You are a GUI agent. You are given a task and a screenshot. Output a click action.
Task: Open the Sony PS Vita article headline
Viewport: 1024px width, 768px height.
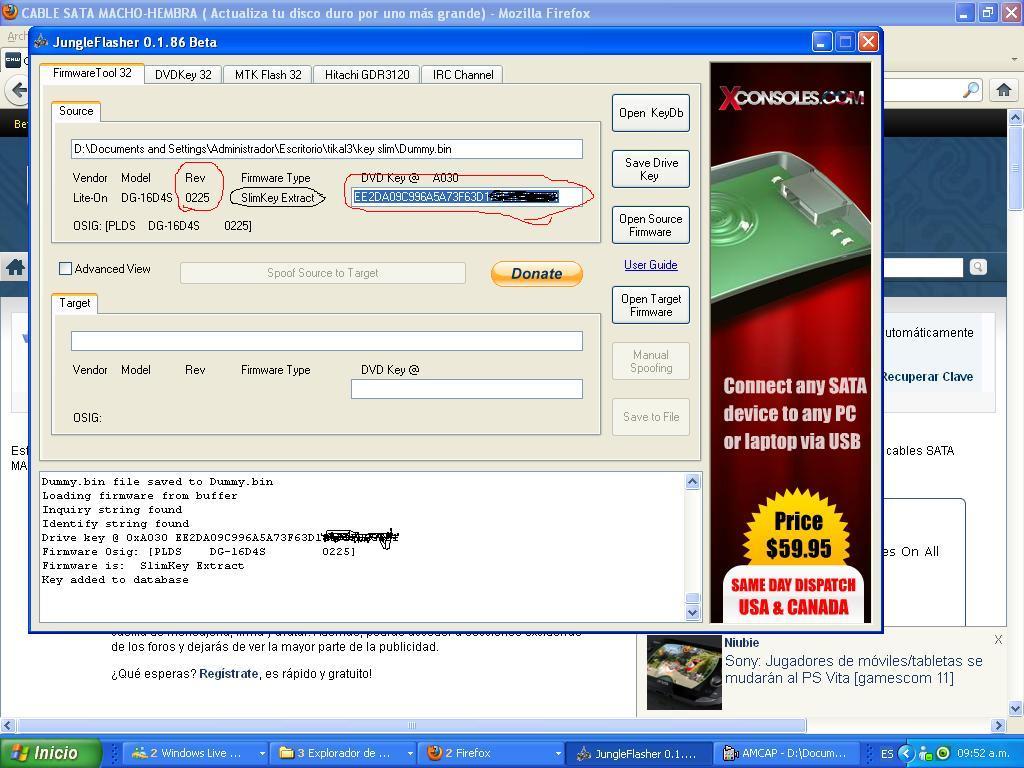854,669
